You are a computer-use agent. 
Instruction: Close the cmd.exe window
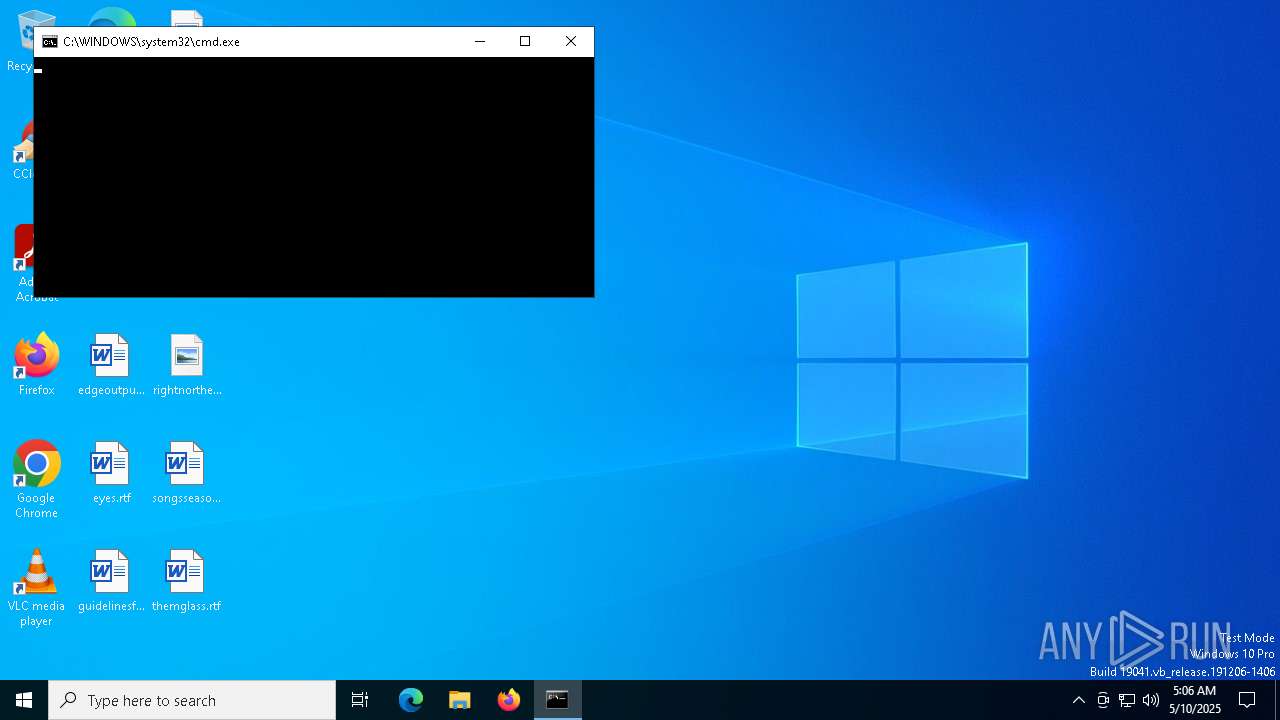click(571, 42)
